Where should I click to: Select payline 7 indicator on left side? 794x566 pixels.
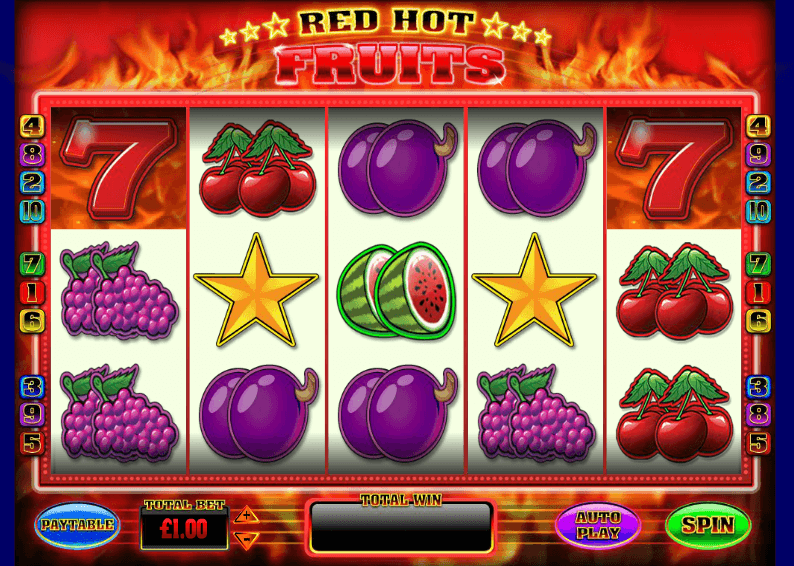click(32, 264)
